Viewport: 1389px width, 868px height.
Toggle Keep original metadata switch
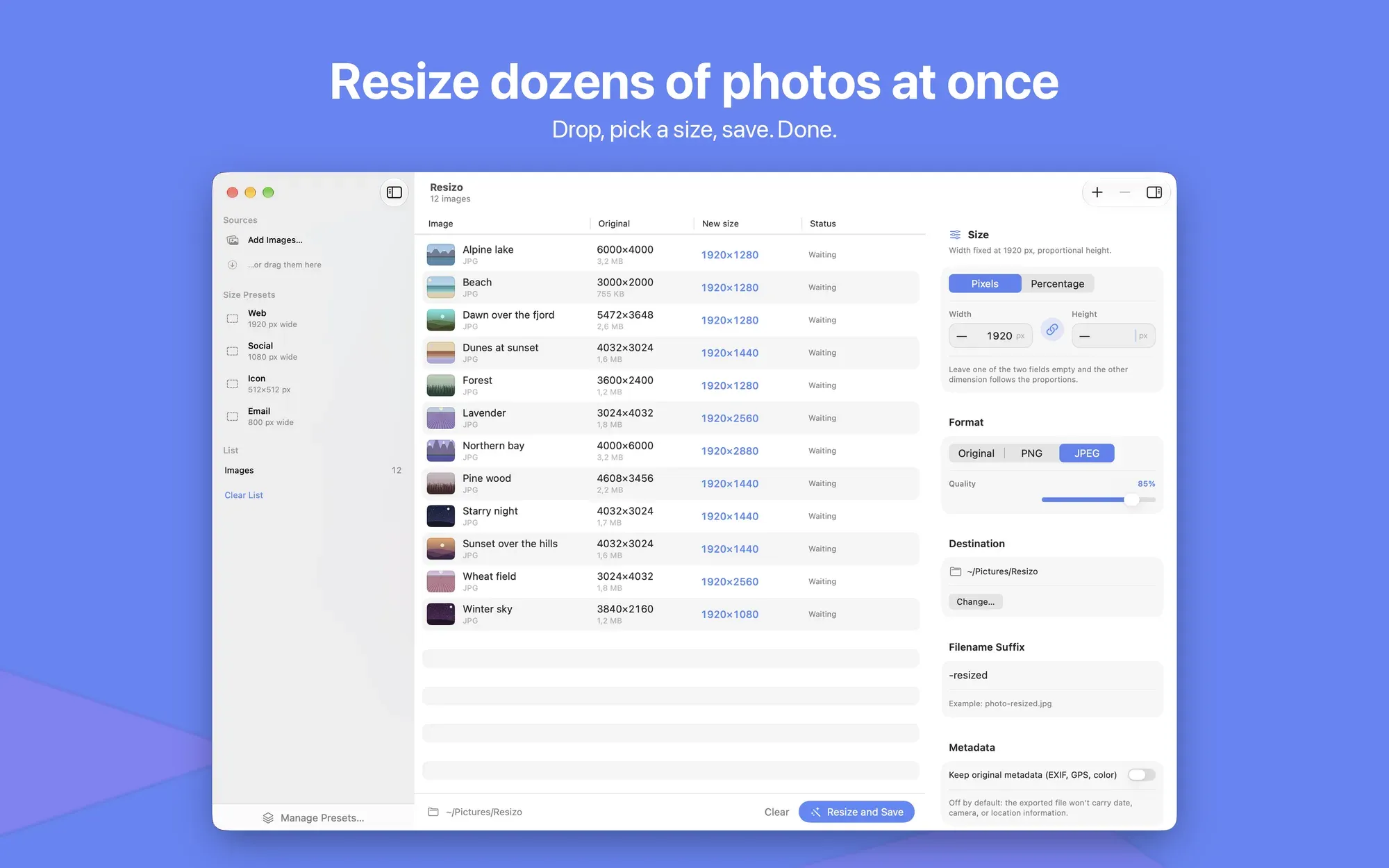coord(1141,775)
